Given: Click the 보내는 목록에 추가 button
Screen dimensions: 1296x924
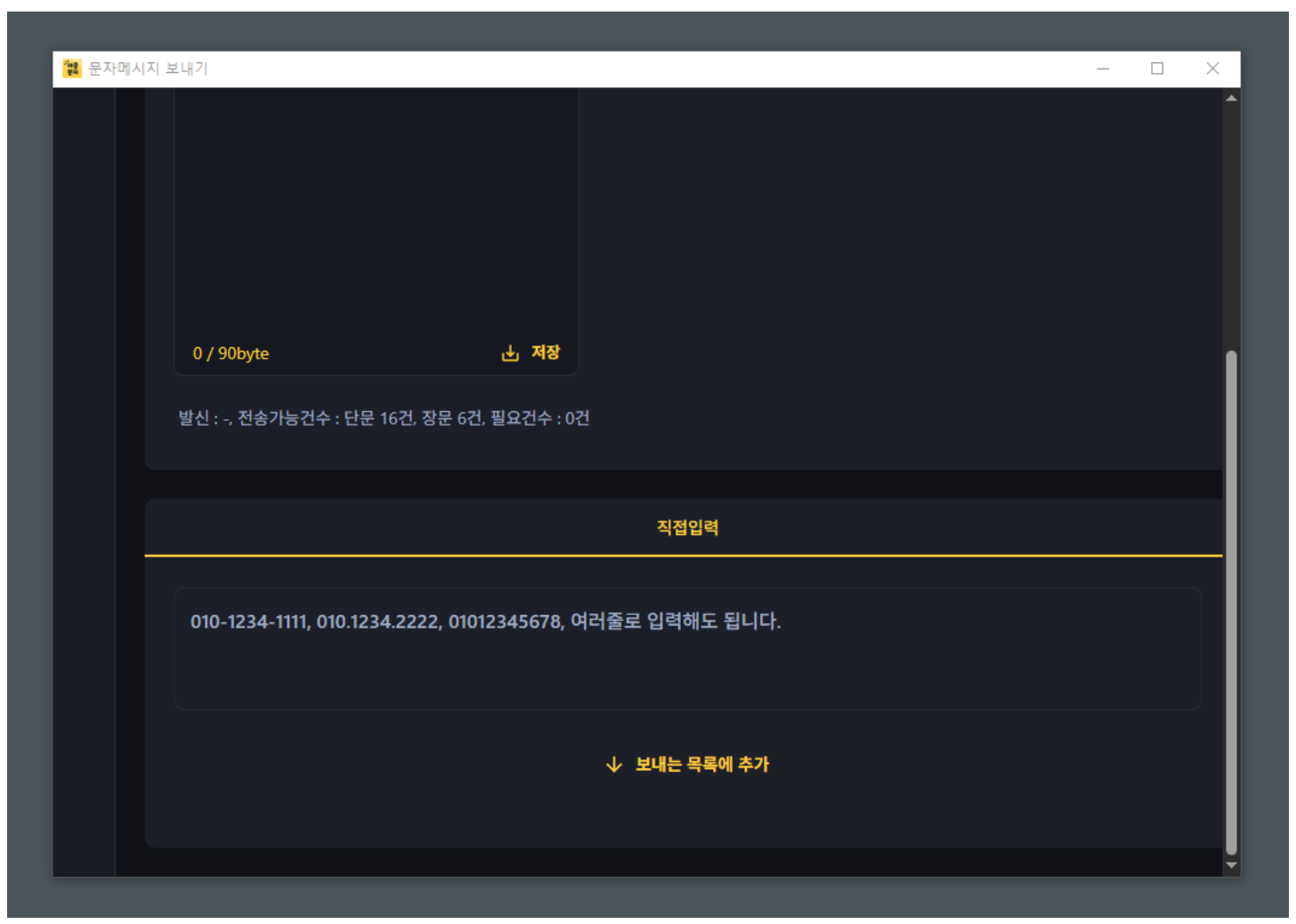Looking at the screenshot, I should coord(687,765).
